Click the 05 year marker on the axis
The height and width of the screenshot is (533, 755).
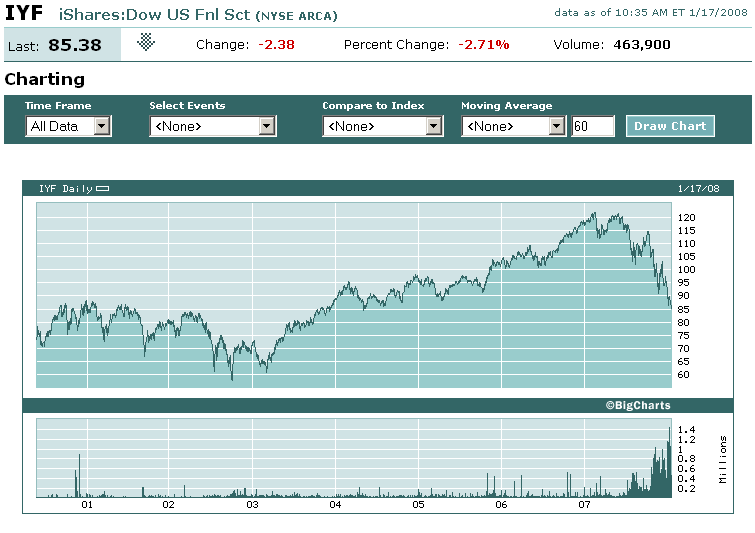tap(419, 504)
